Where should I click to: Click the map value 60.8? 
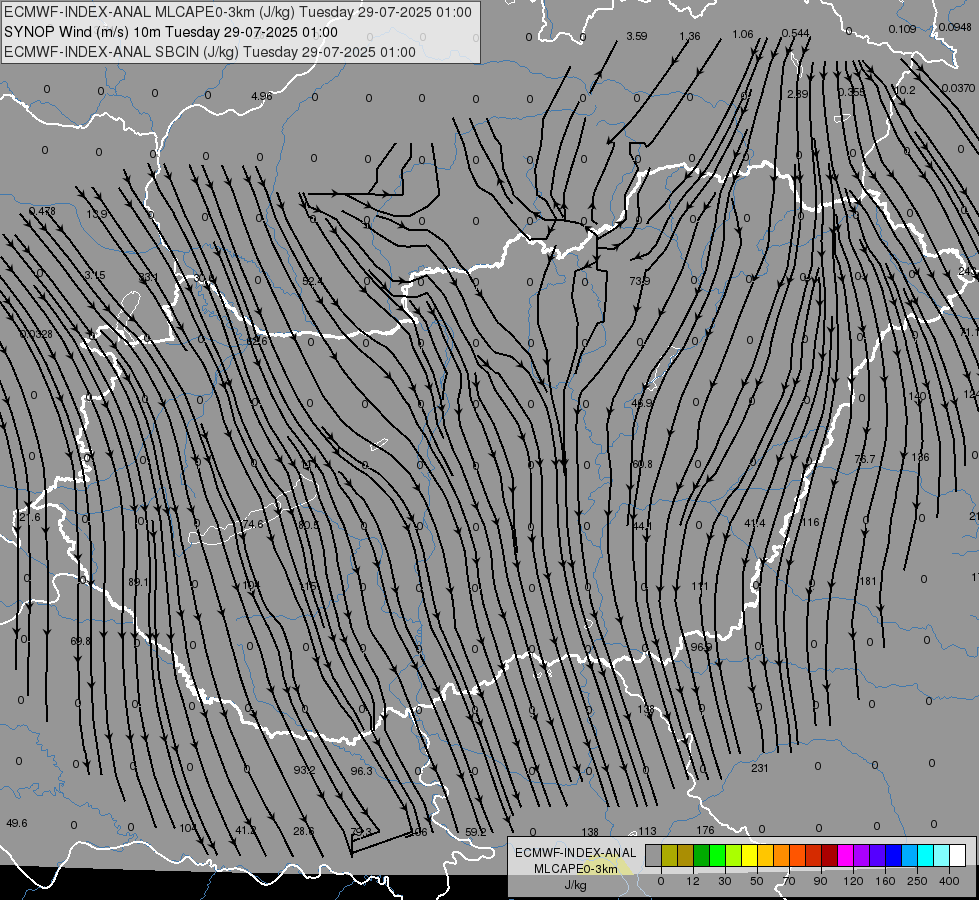pos(642,464)
